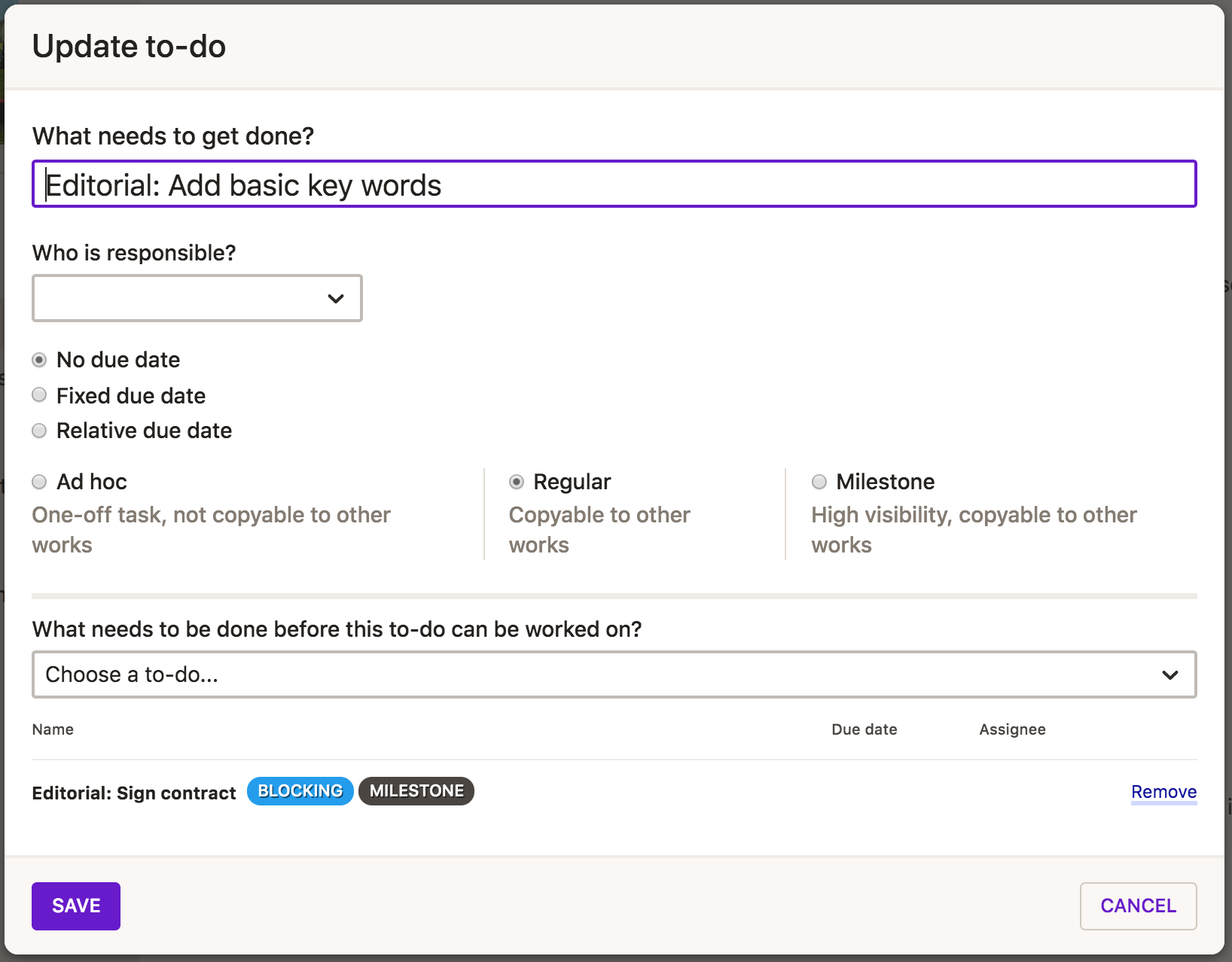Viewport: 1232px width, 962px height.
Task: Click the Name column header
Action: point(53,729)
